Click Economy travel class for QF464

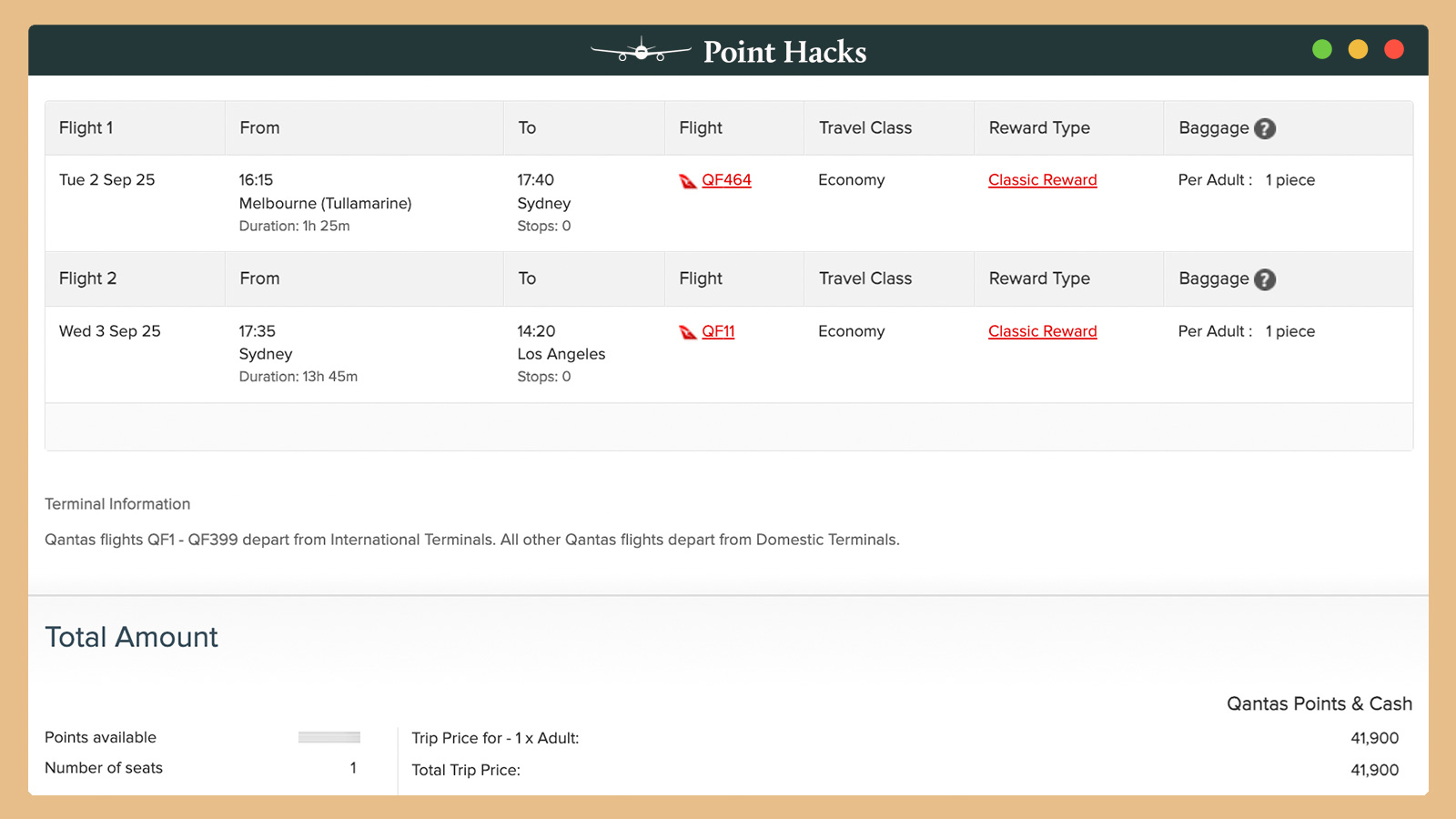point(852,180)
